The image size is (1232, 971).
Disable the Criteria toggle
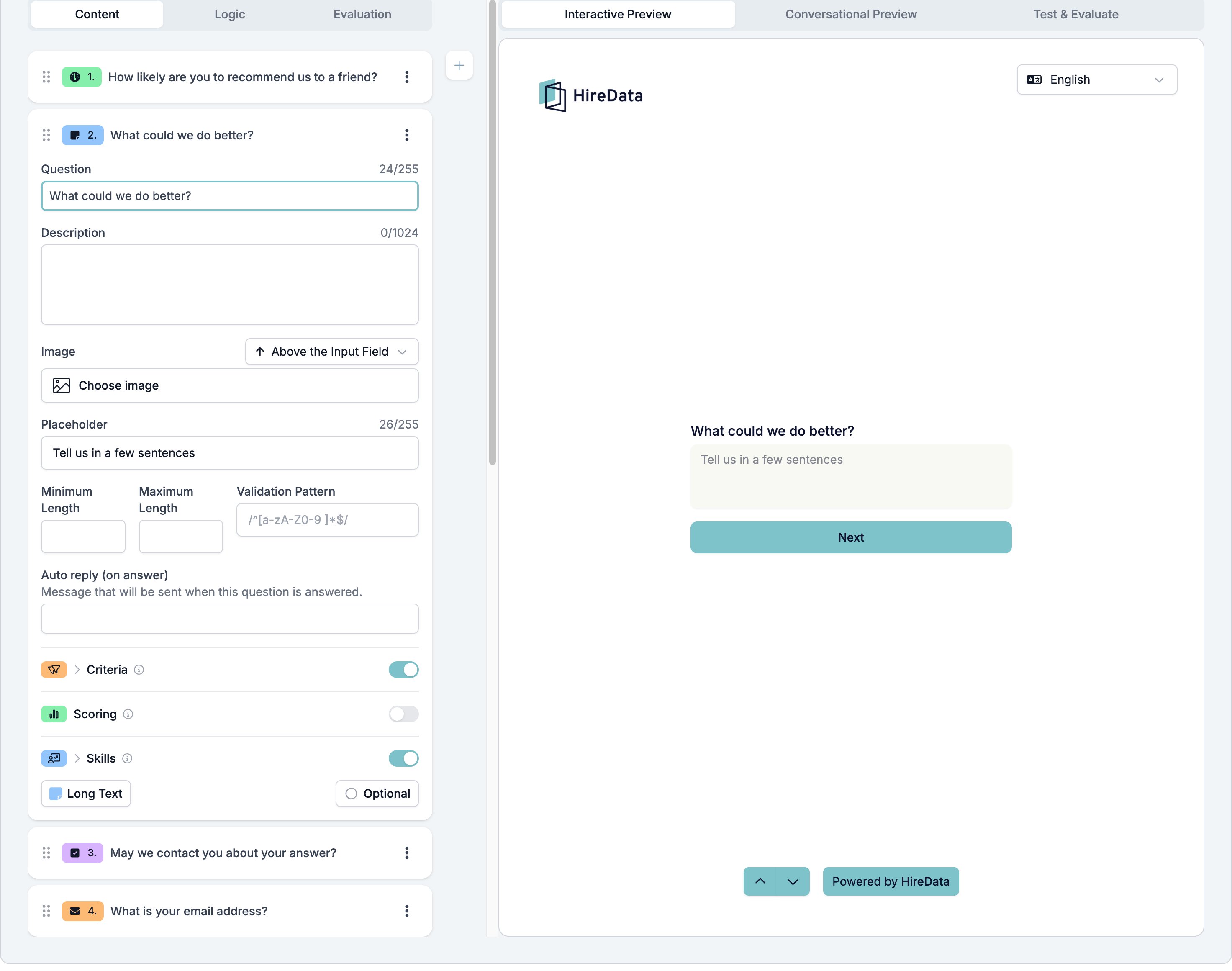coord(403,670)
